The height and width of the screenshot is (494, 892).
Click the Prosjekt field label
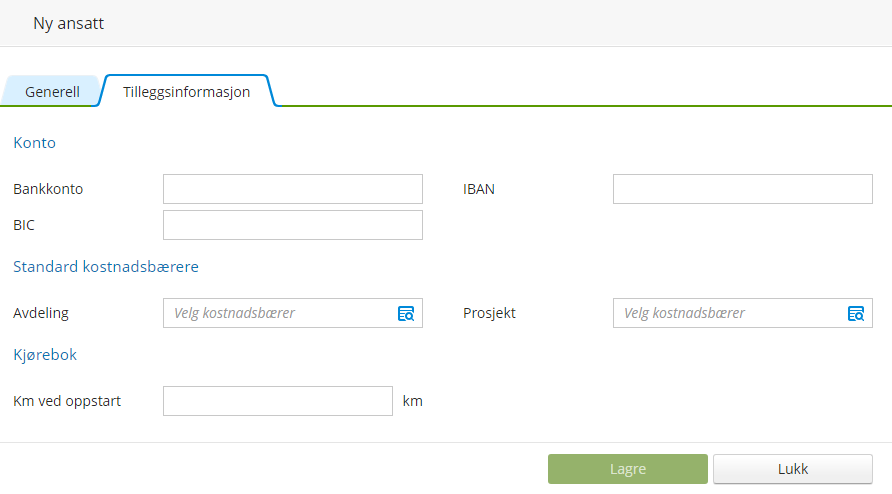[489, 313]
